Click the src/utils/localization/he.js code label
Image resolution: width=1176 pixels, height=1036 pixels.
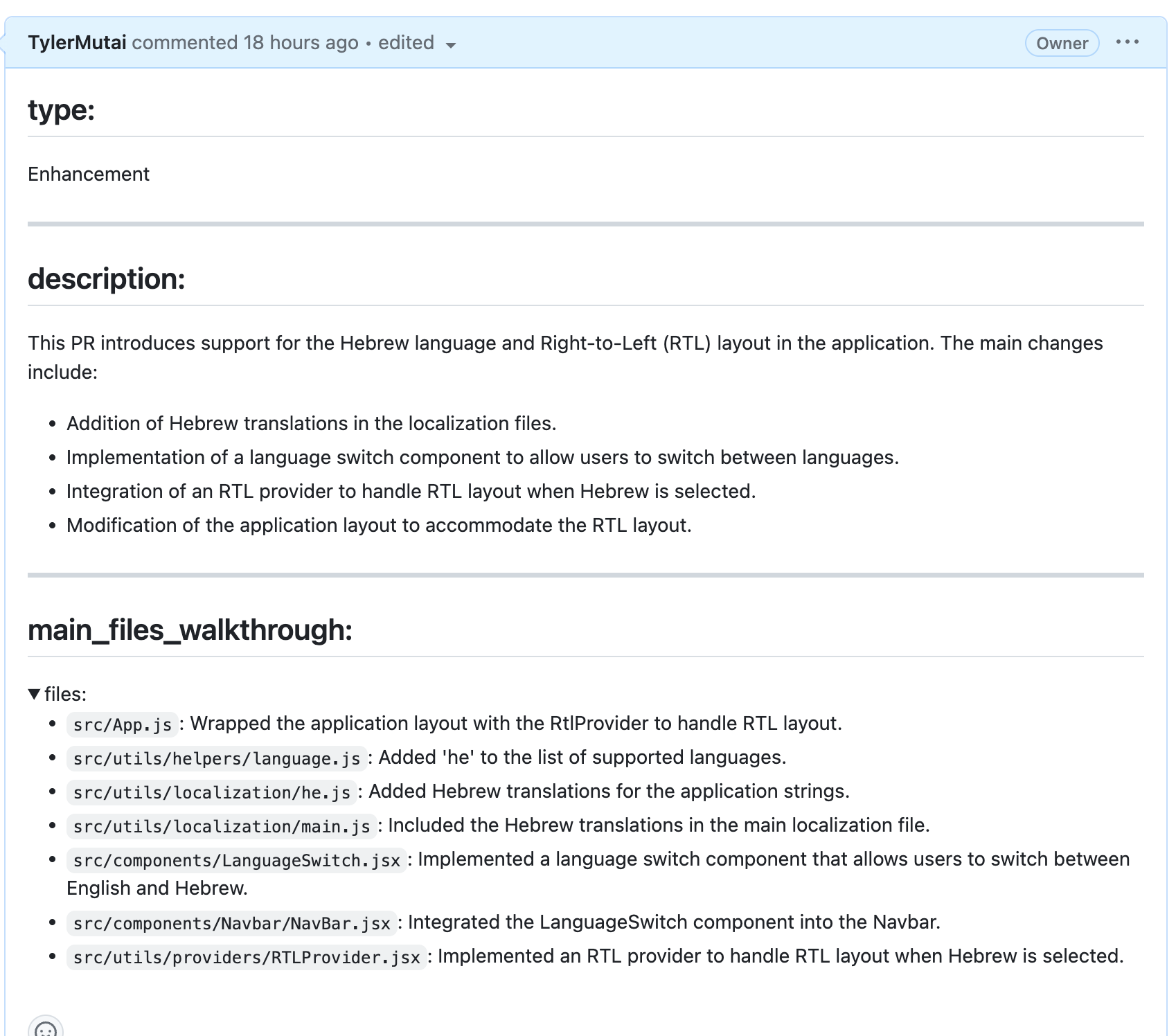coord(212,792)
